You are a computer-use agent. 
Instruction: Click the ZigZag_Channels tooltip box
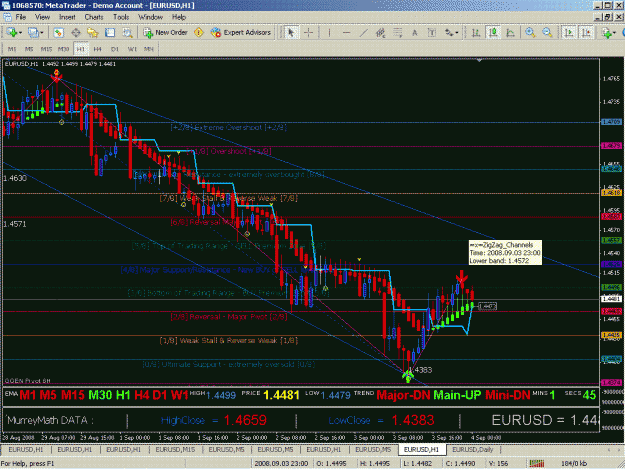(x=505, y=253)
